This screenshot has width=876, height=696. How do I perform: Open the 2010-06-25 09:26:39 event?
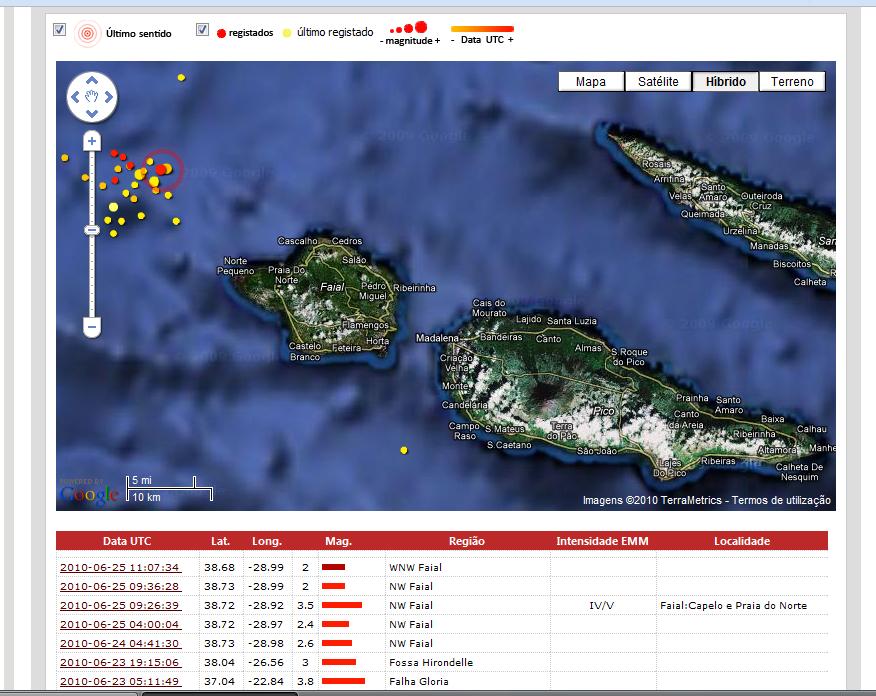click(120, 606)
